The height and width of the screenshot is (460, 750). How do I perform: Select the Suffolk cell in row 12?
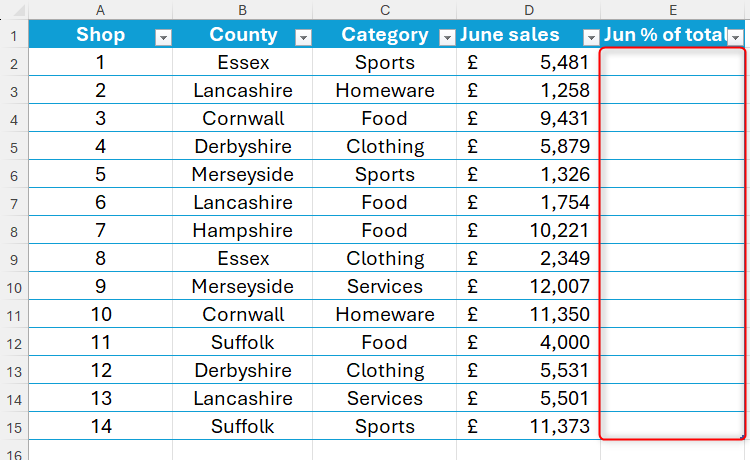(x=243, y=342)
